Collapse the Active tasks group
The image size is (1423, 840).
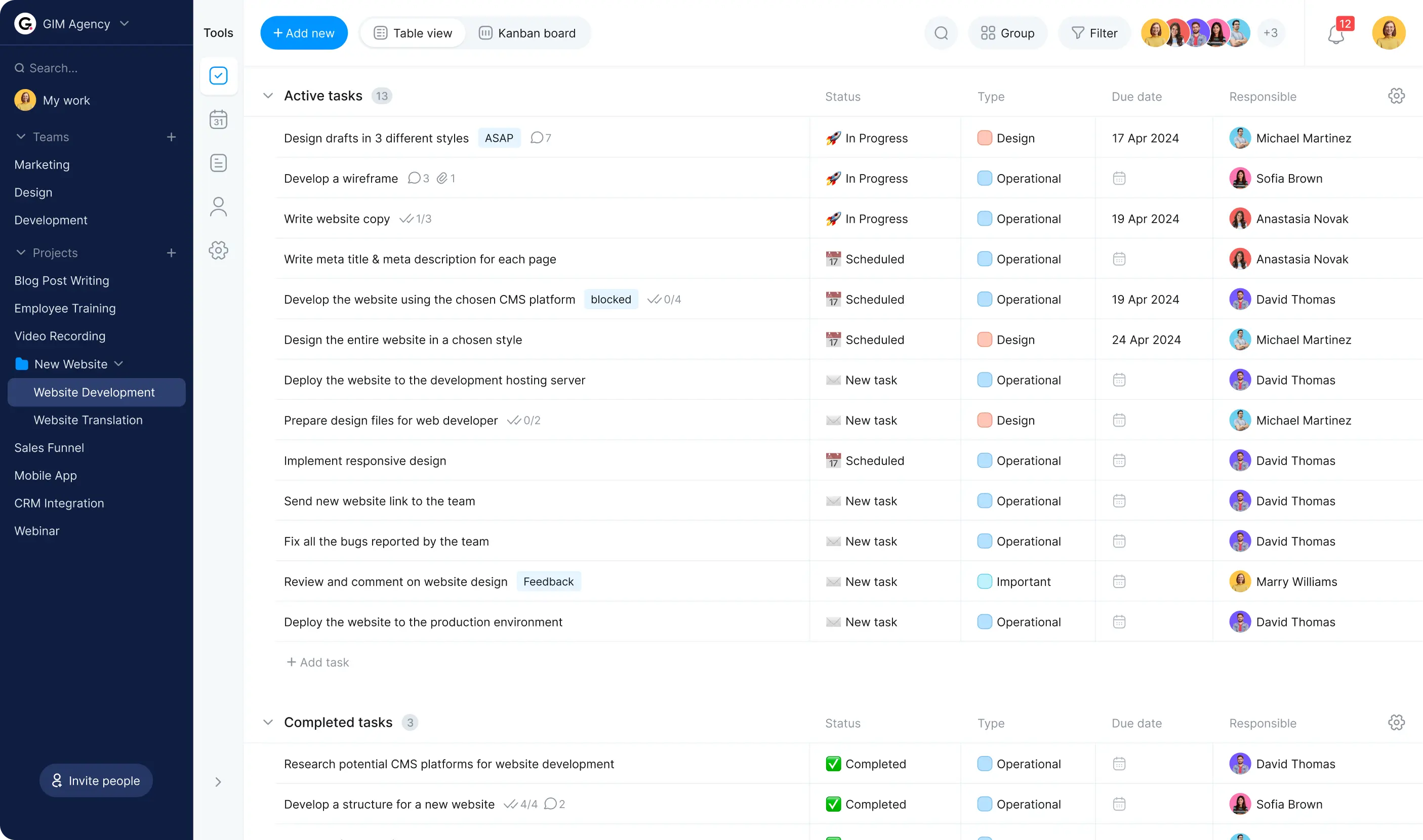268,96
